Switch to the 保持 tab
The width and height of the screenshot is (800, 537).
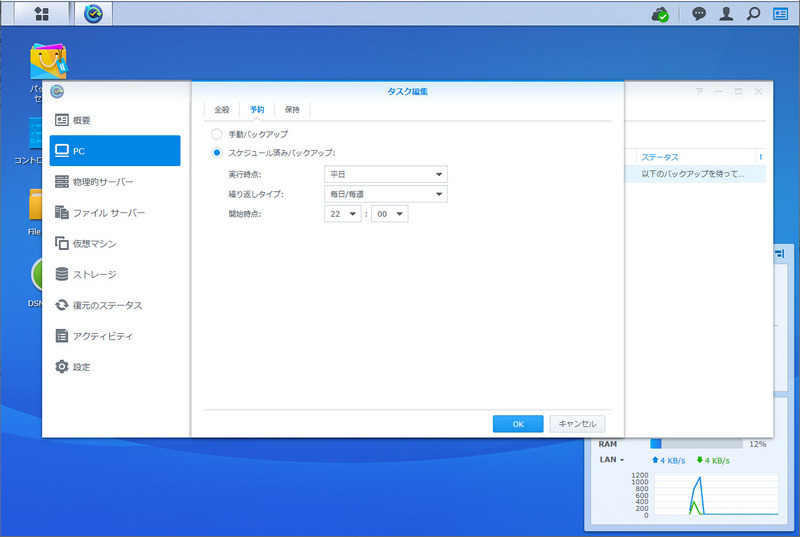pyautogui.click(x=292, y=110)
